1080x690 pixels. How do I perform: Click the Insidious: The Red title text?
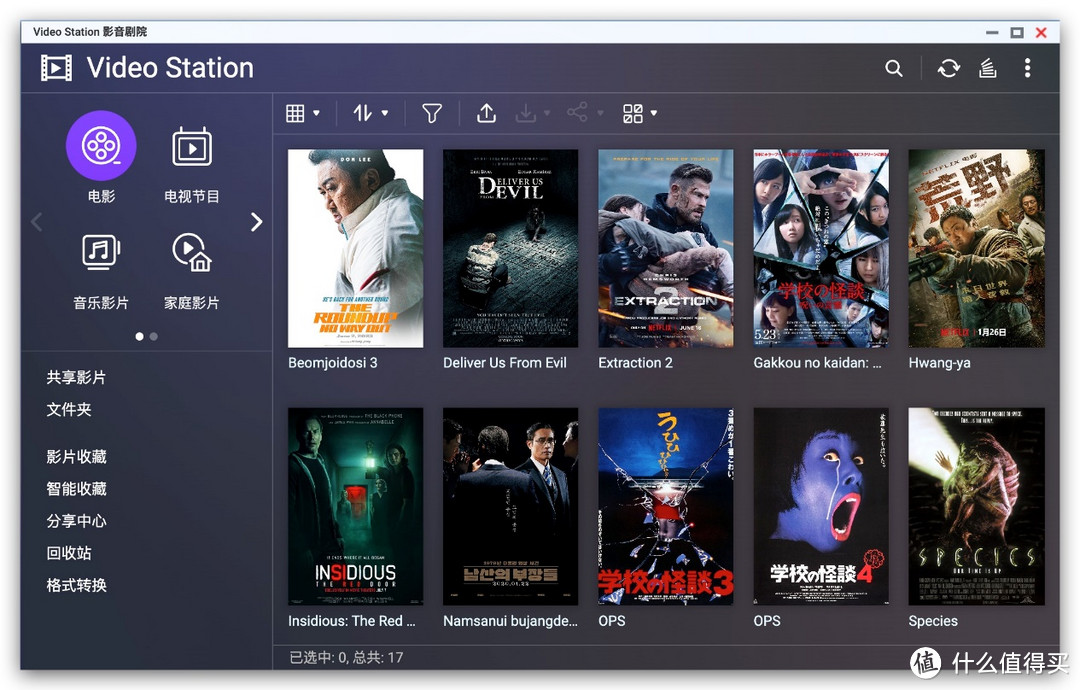pyautogui.click(x=352, y=621)
